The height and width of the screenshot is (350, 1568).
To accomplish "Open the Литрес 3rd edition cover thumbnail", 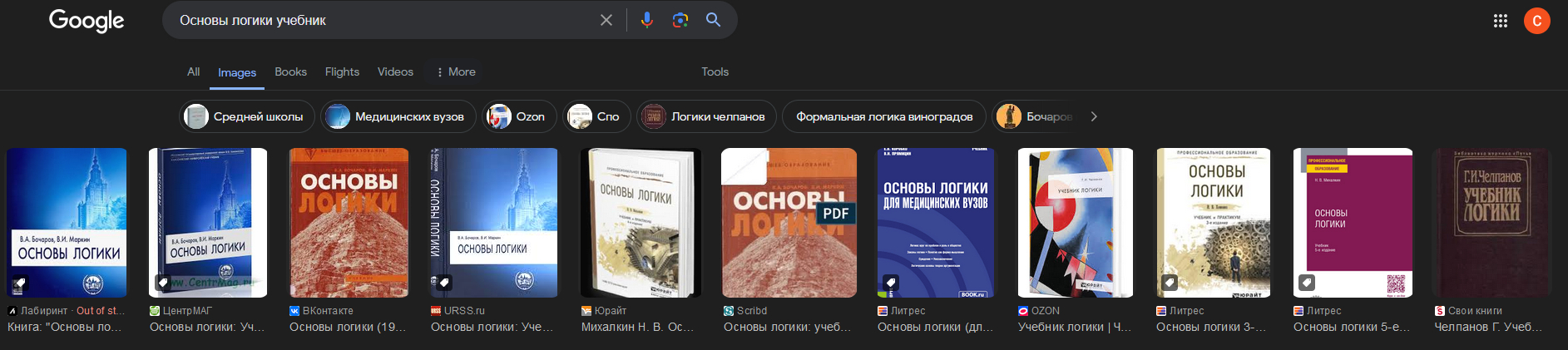I will click(x=1213, y=223).
